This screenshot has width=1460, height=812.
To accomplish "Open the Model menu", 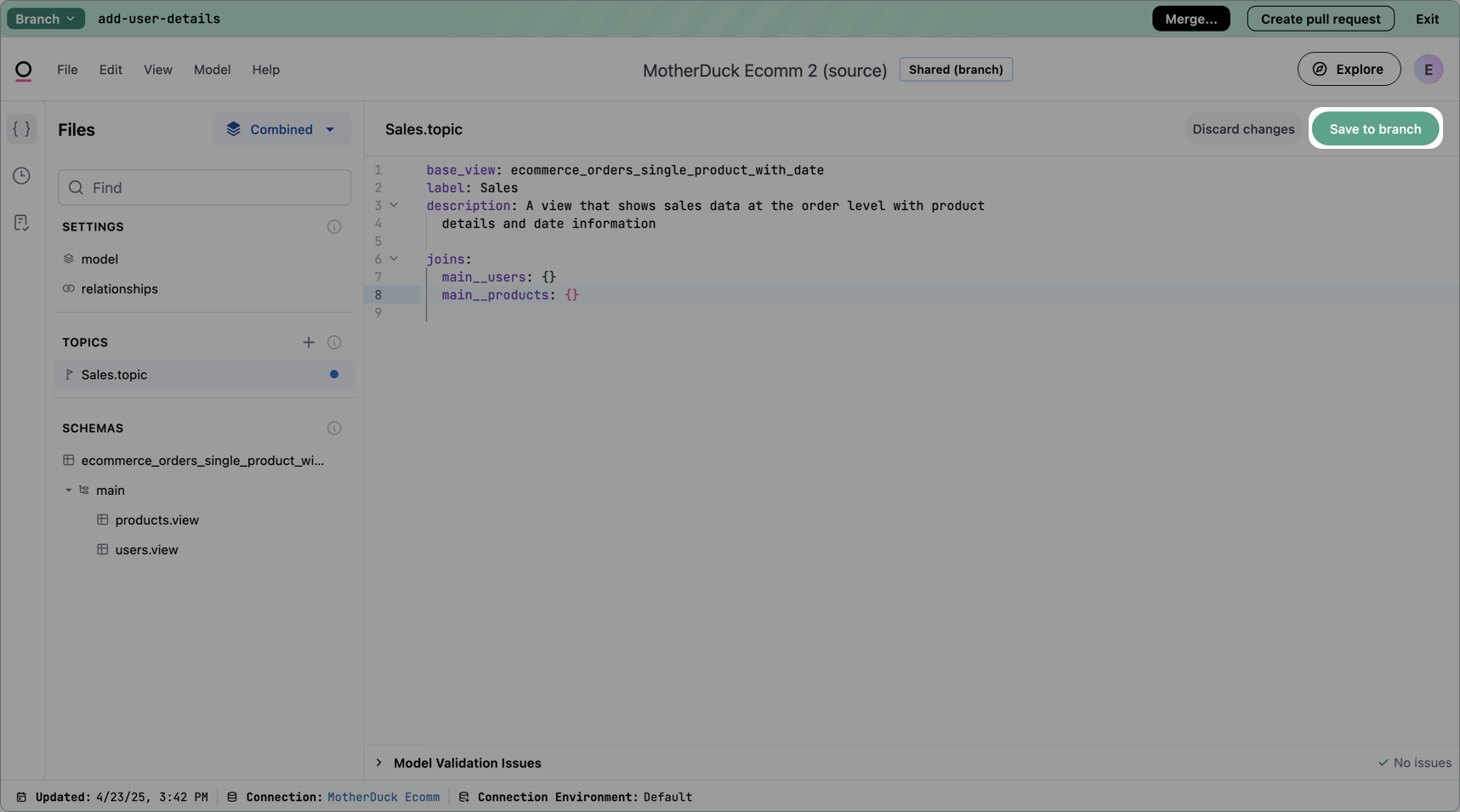I will tap(212, 70).
